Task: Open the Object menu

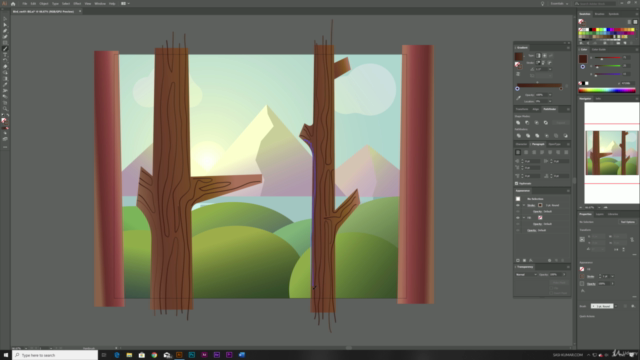Action: [x=44, y=4]
